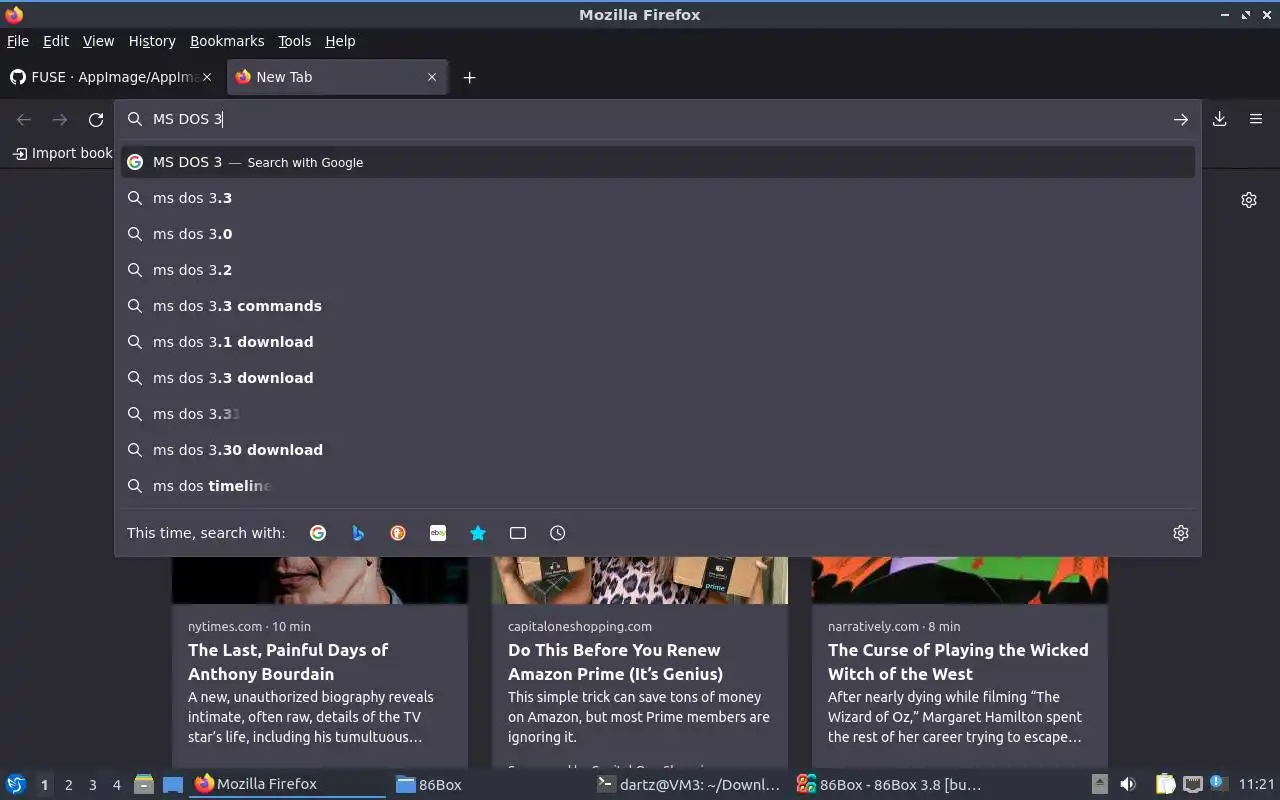Choose suggestion 'ms dos 3.30 download'
The image size is (1280, 800).
click(x=658, y=450)
